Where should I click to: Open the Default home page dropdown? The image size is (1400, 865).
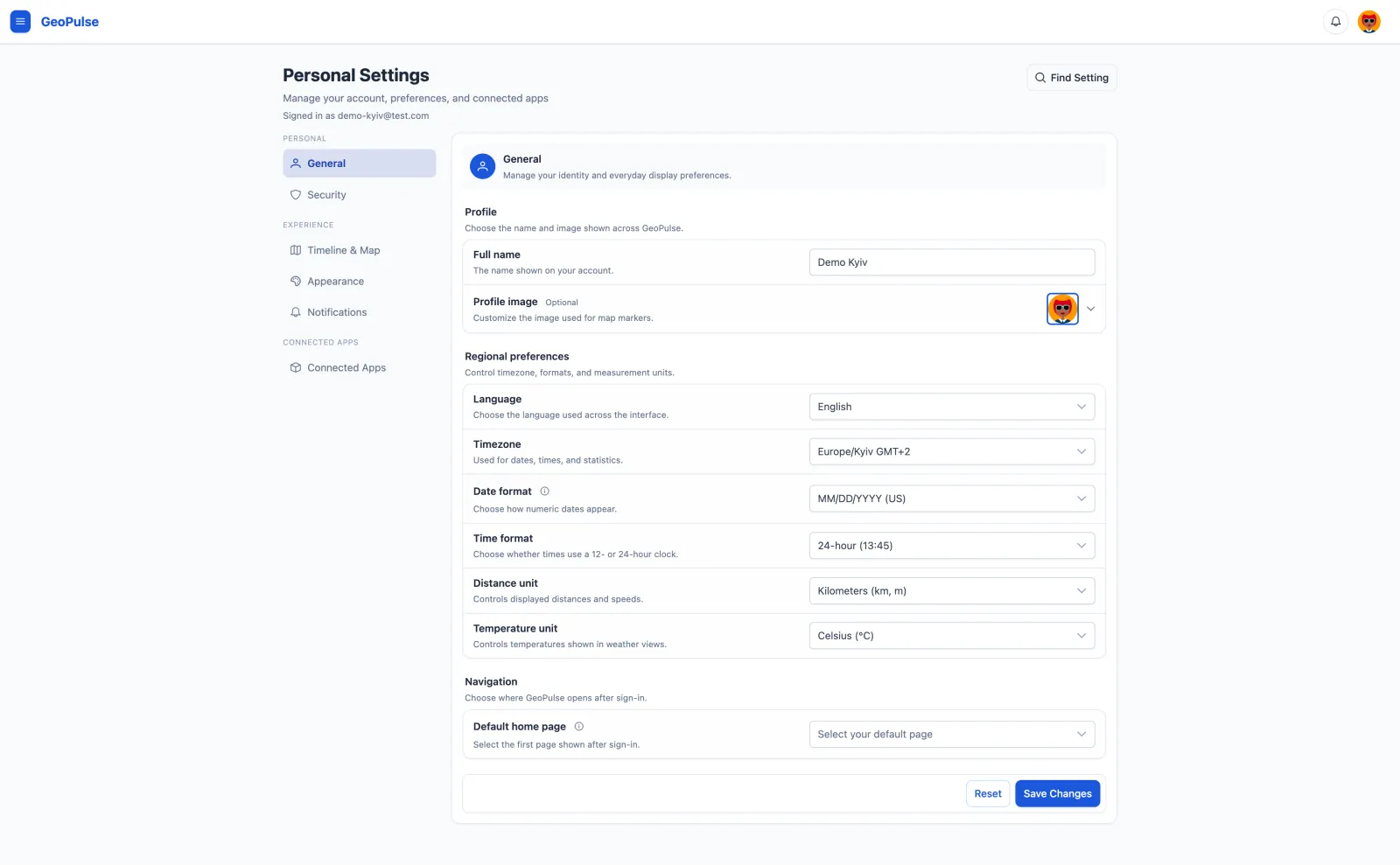[x=951, y=735]
